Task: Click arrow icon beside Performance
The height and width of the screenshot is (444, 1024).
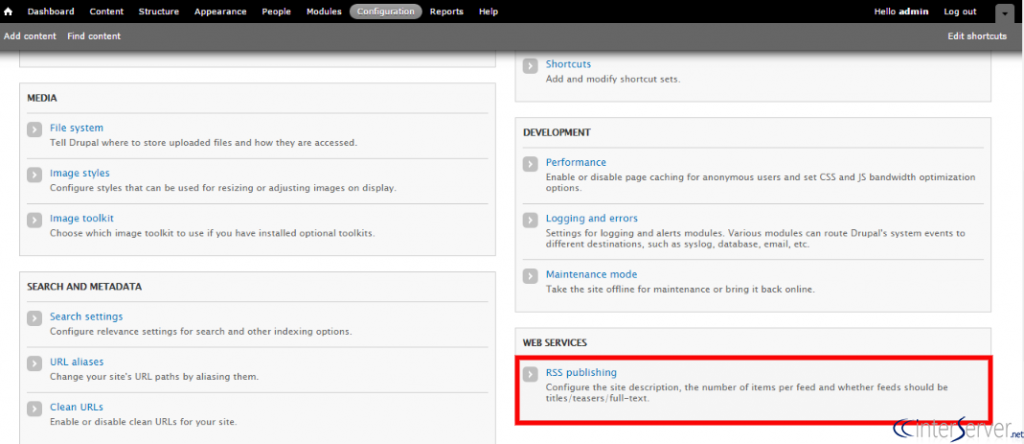Action: [530, 164]
